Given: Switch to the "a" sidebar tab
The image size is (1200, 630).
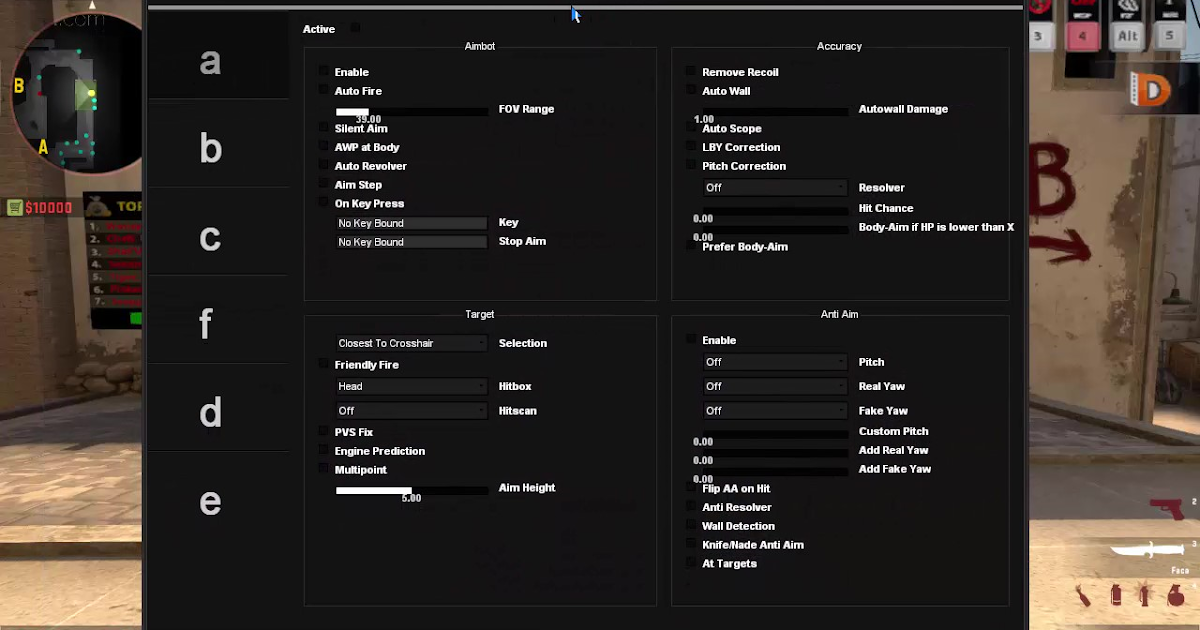Looking at the screenshot, I should coord(210,62).
